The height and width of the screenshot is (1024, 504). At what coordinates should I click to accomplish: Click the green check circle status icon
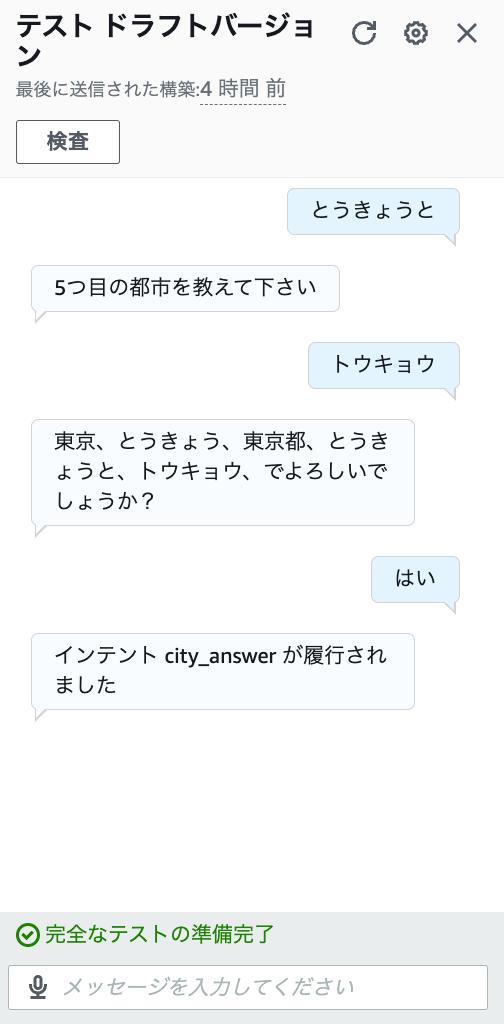coord(27,935)
